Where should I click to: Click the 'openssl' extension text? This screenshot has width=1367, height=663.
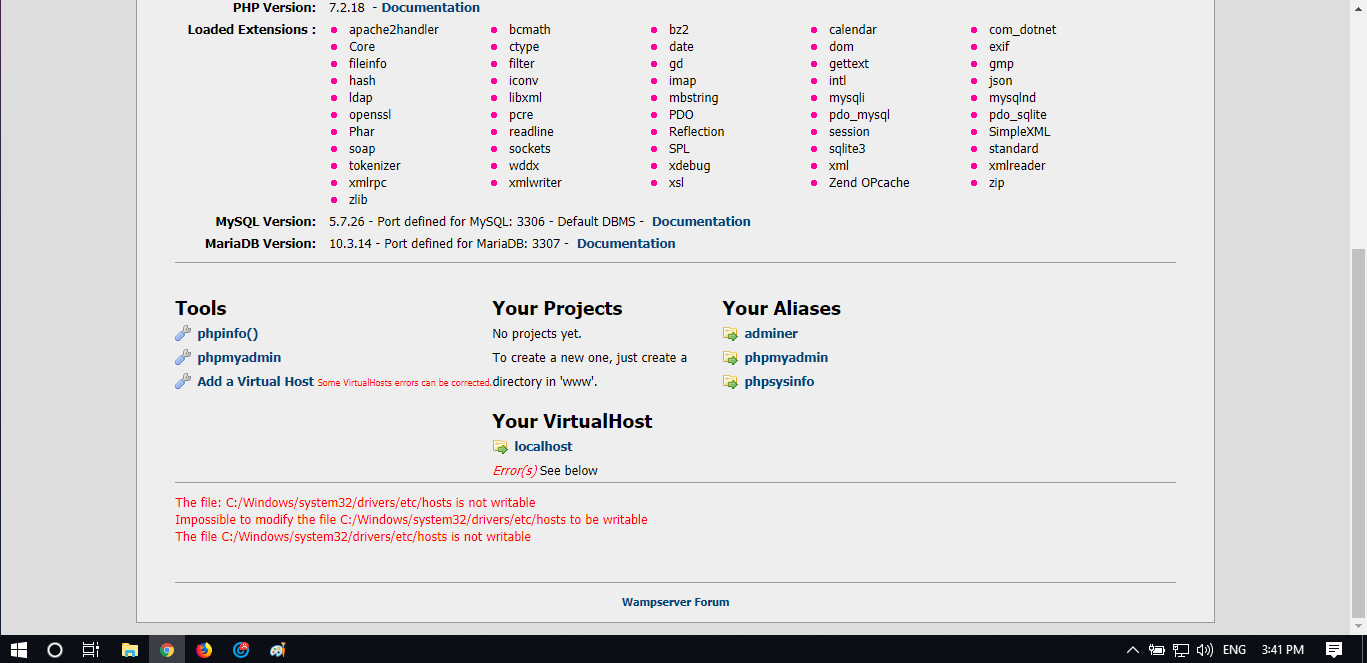(x=370, y=115)
